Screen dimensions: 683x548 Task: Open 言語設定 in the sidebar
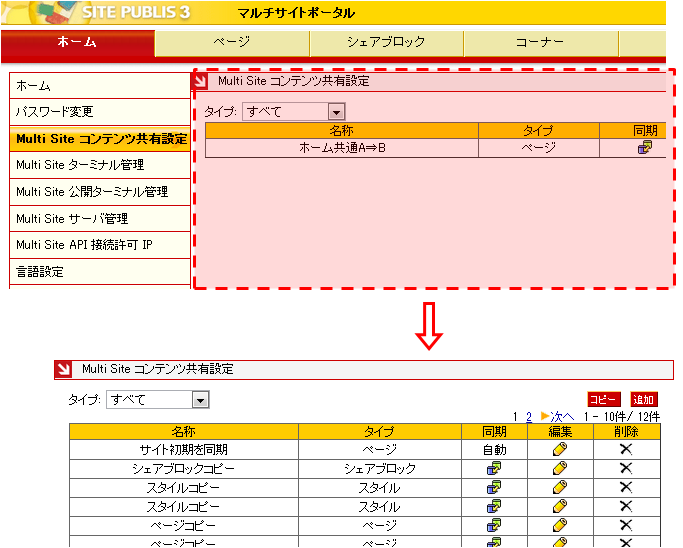coord(100,272)
